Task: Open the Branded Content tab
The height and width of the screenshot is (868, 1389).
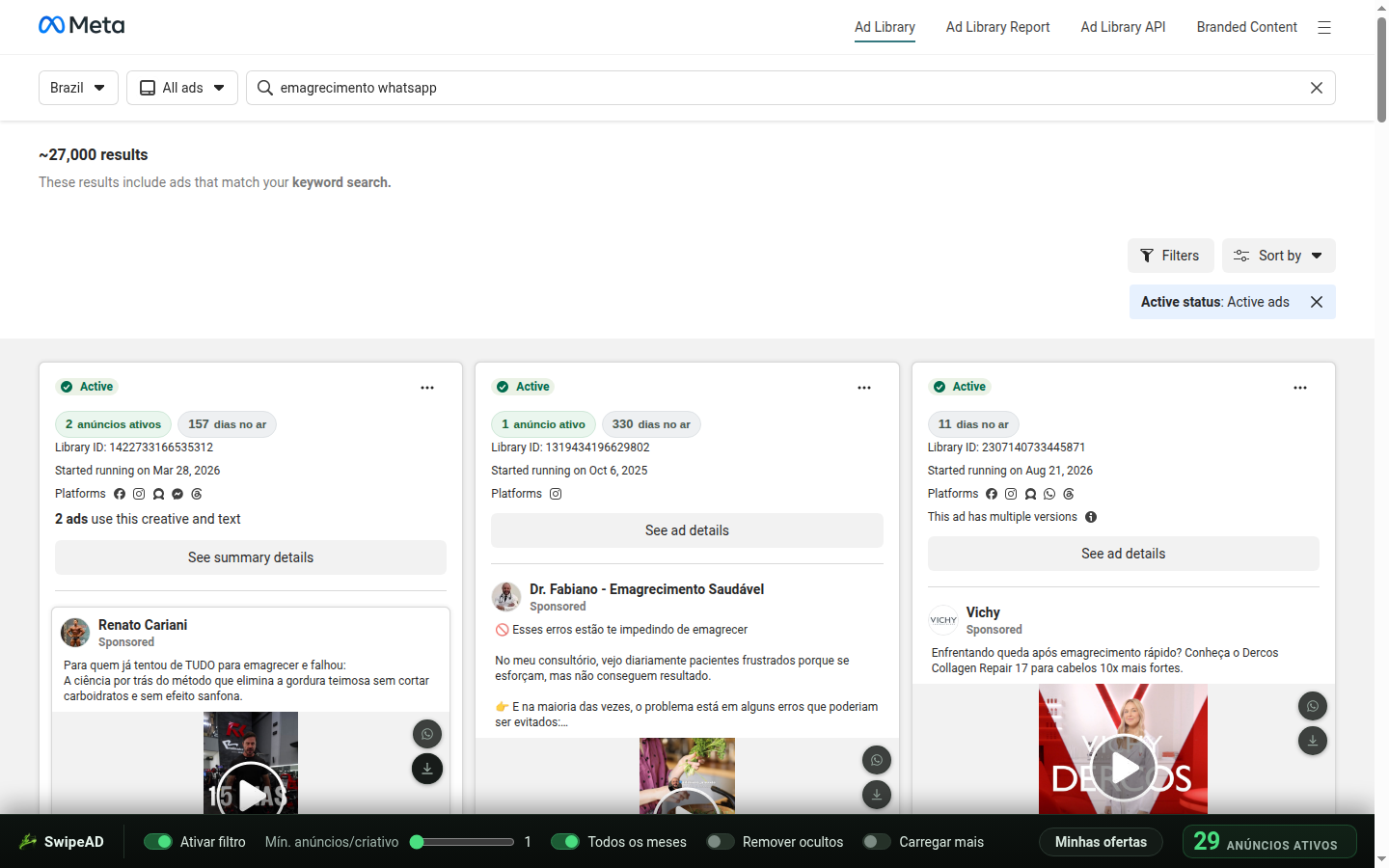Action: 1247,27
